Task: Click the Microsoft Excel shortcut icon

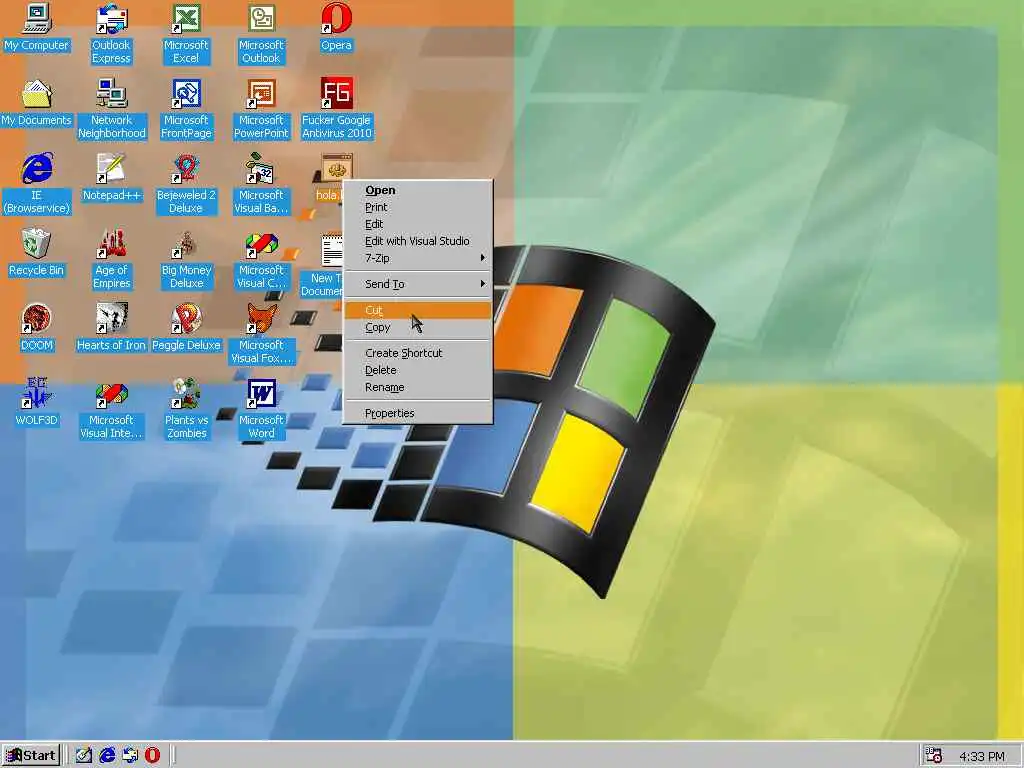Action: point(186,18)
